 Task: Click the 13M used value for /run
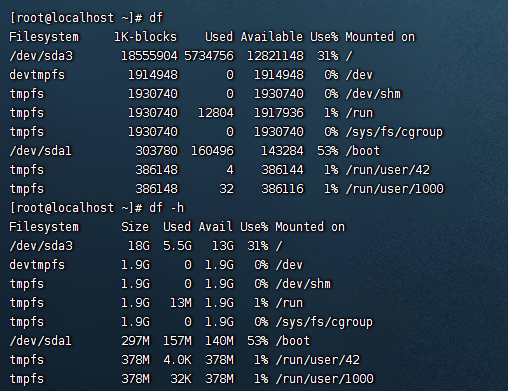[x=181, y=303]
